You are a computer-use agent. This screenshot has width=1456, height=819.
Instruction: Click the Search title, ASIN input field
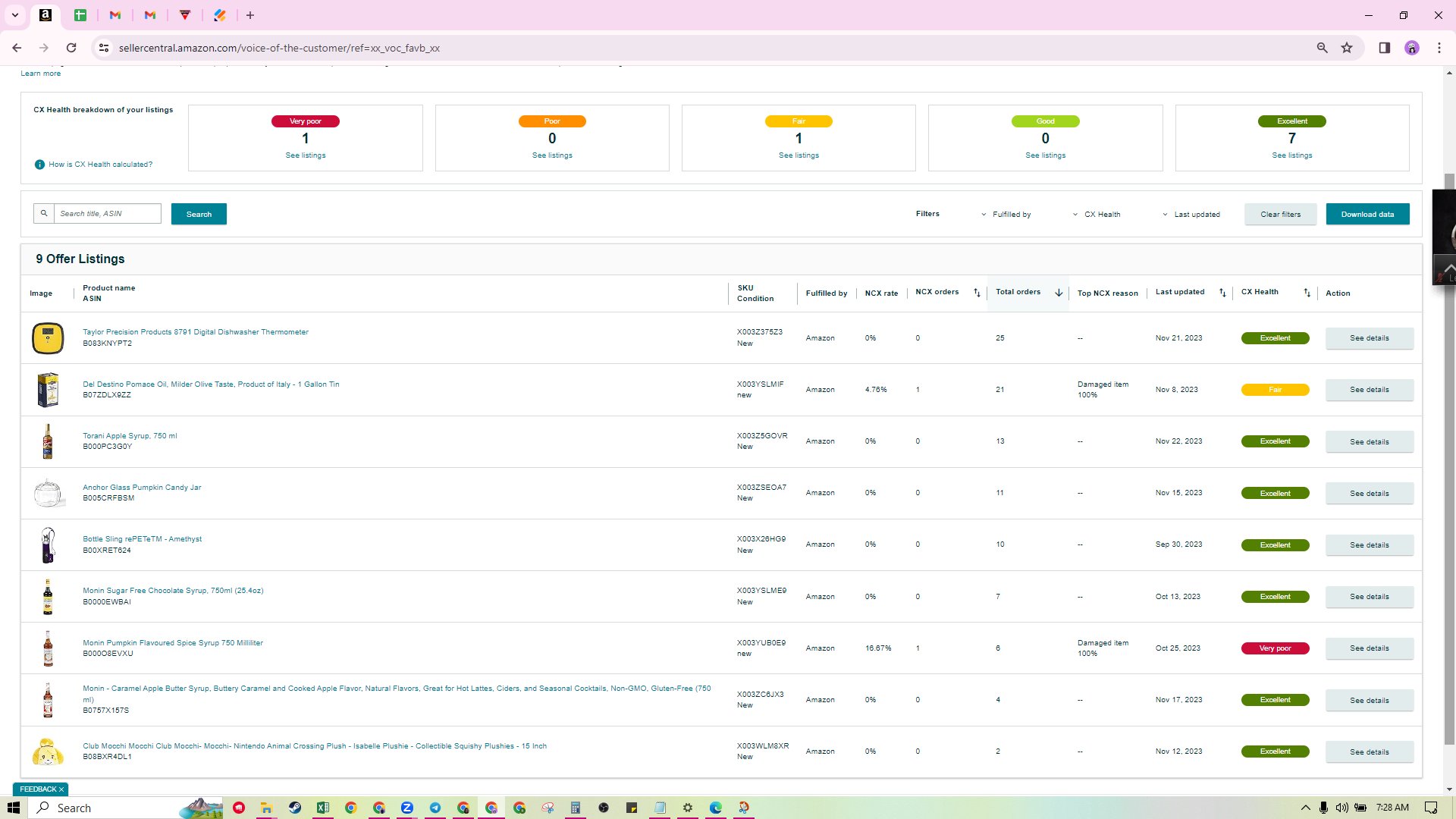tap(108, 214)
